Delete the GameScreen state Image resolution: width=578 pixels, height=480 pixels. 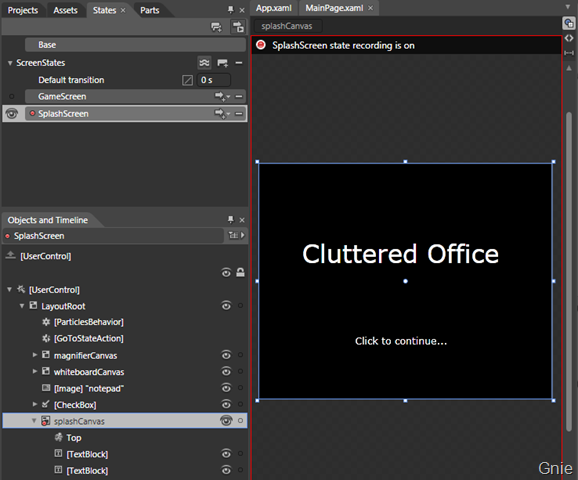239,97
